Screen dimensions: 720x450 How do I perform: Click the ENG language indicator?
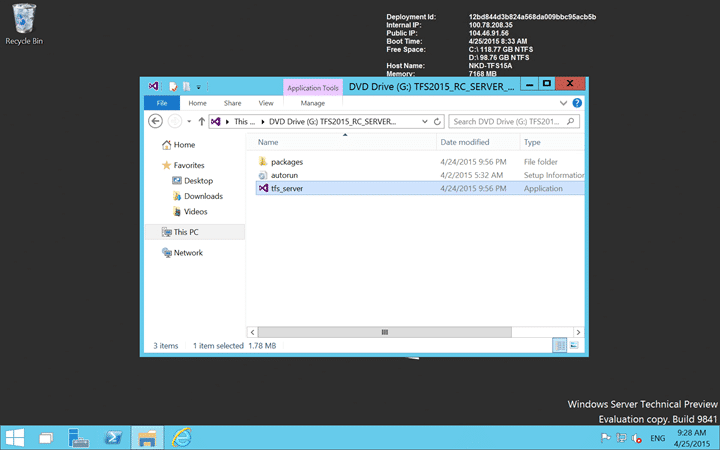658,439
